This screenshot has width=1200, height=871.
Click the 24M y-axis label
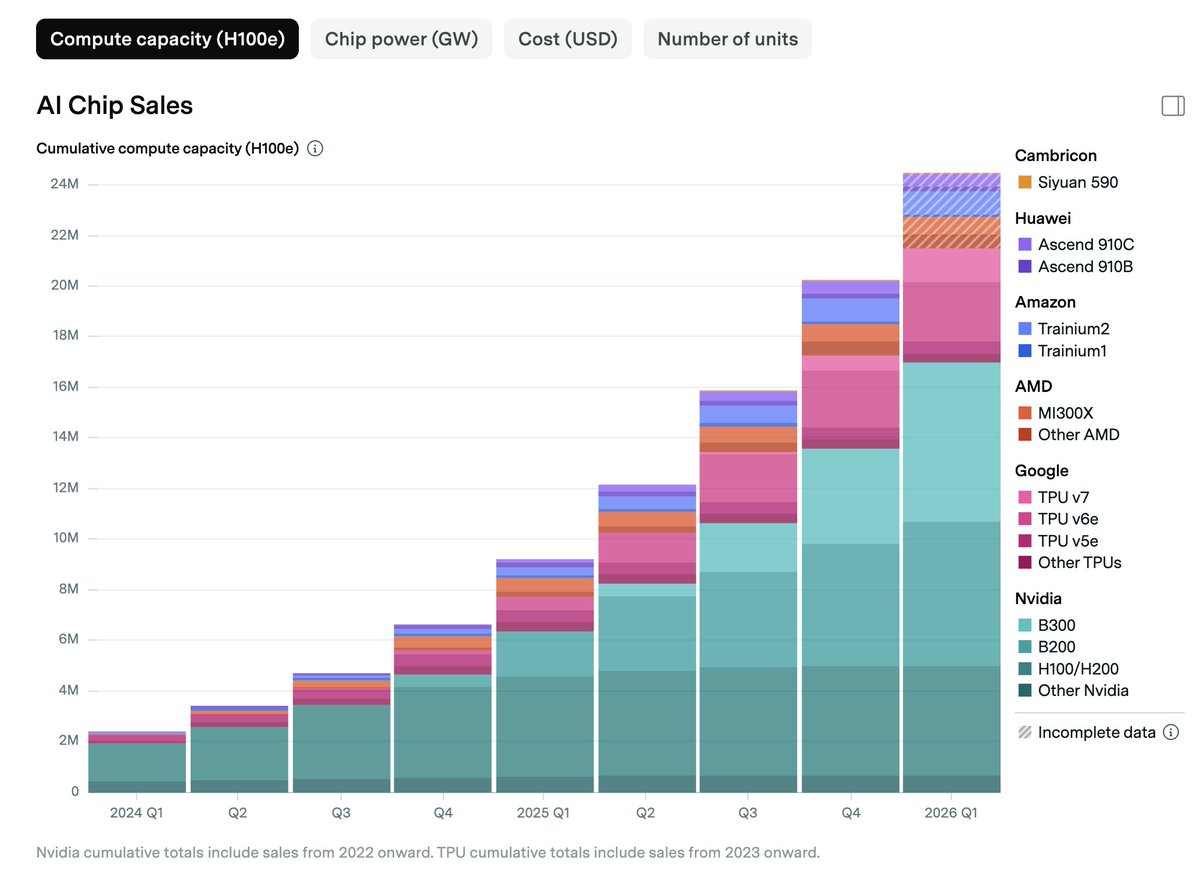point(66,185)
